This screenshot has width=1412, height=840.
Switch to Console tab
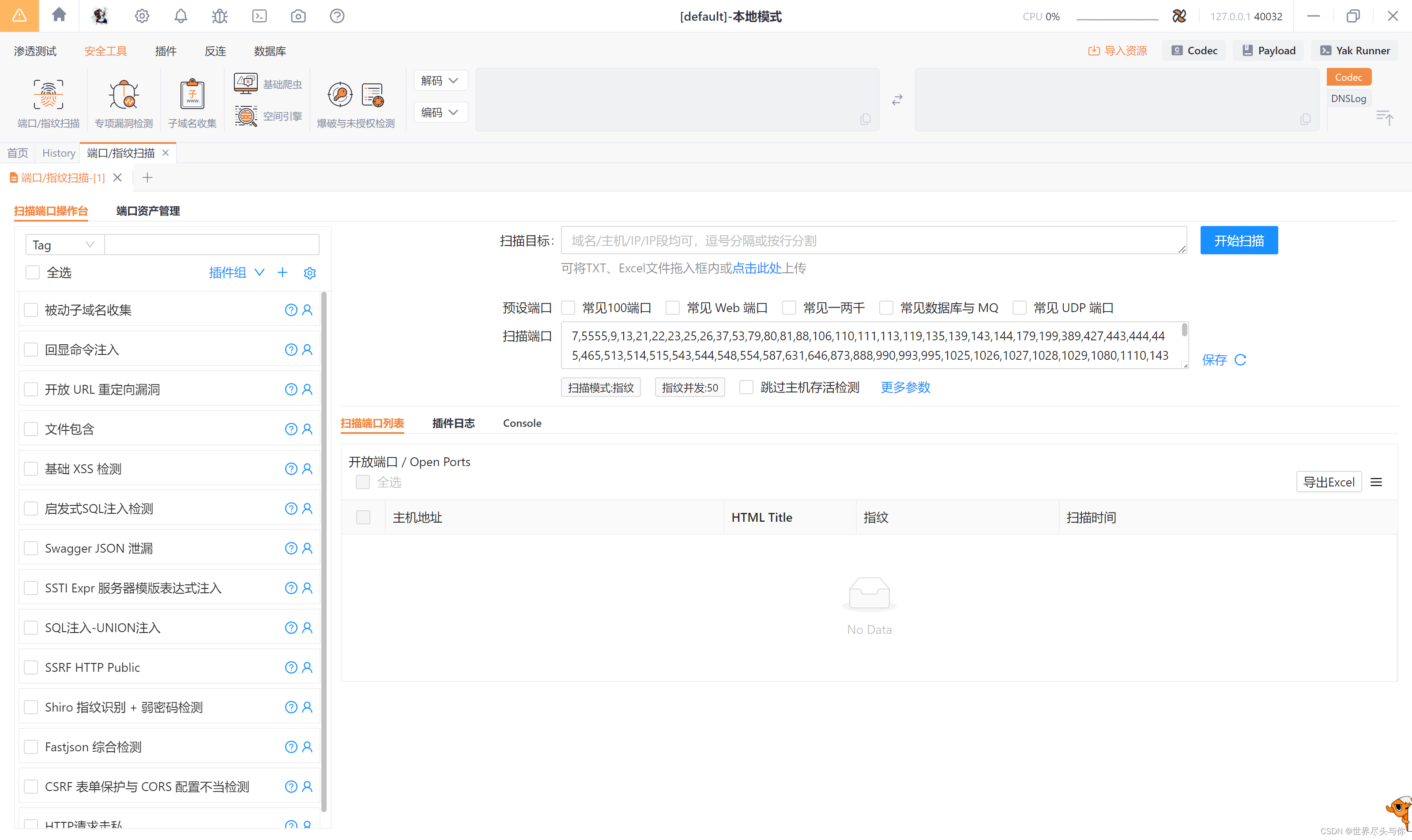(x=522, y=423)
